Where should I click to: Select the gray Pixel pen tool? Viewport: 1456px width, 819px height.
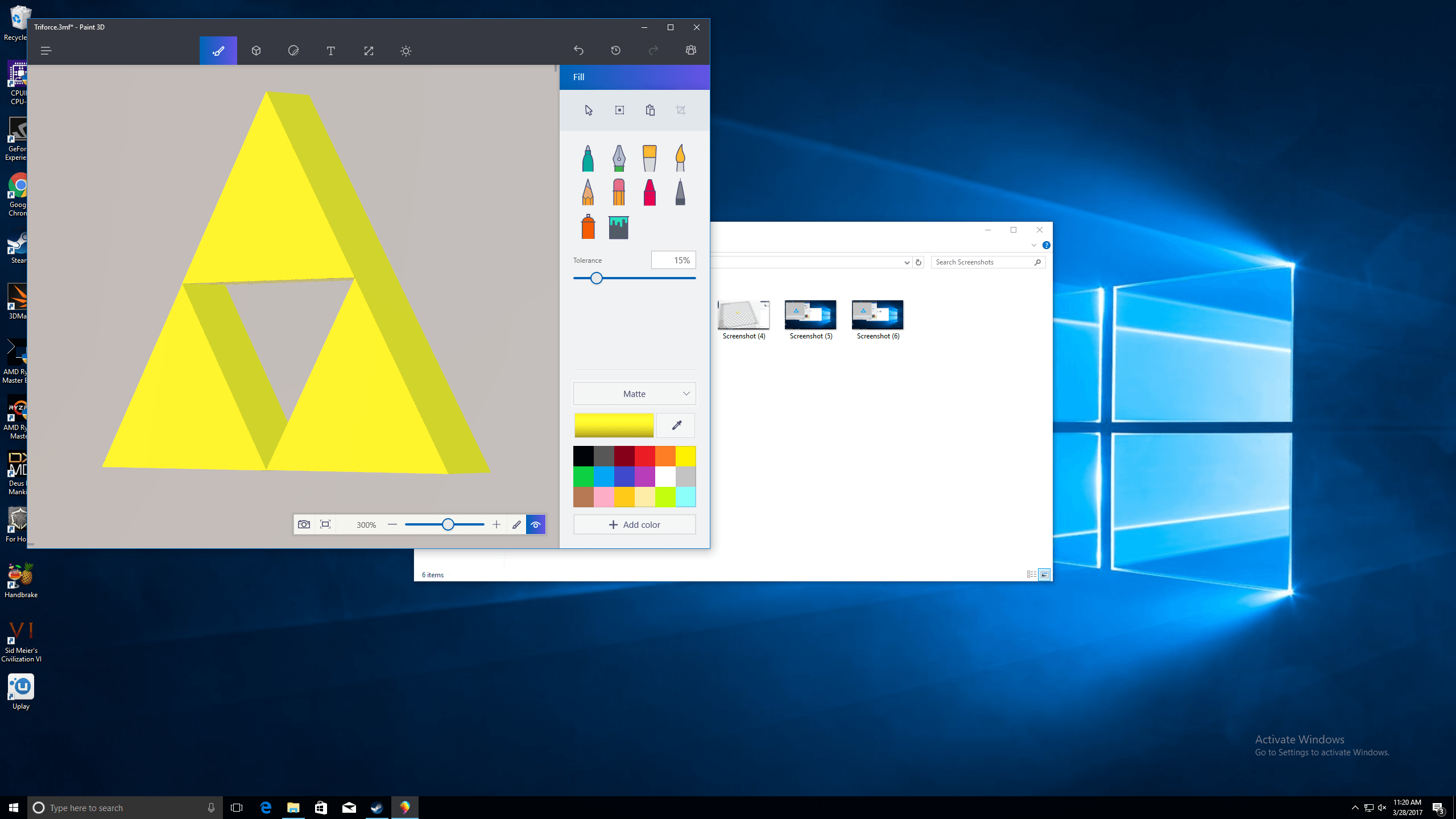pos(680,192)
